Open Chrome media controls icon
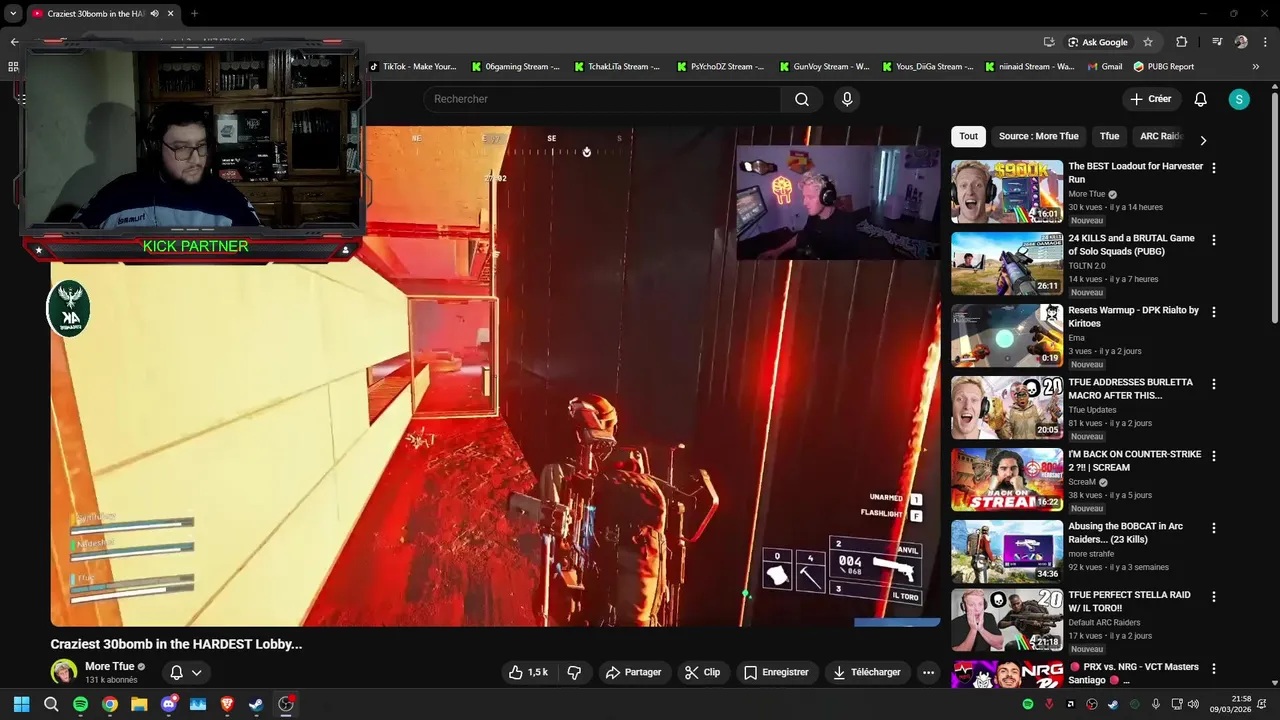 coord(1217,42)
